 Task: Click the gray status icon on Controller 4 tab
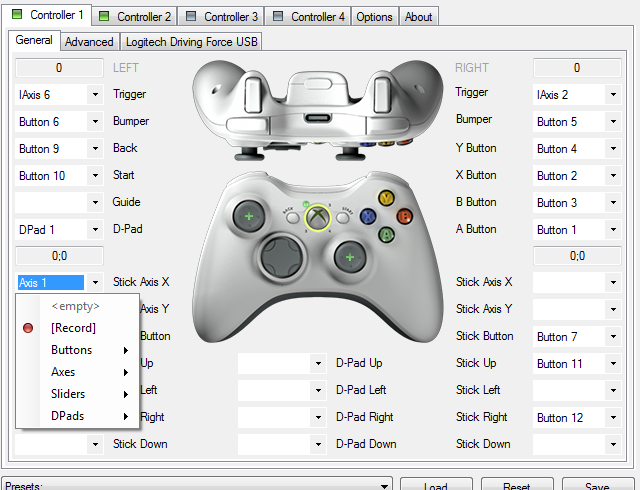[278, 16]
